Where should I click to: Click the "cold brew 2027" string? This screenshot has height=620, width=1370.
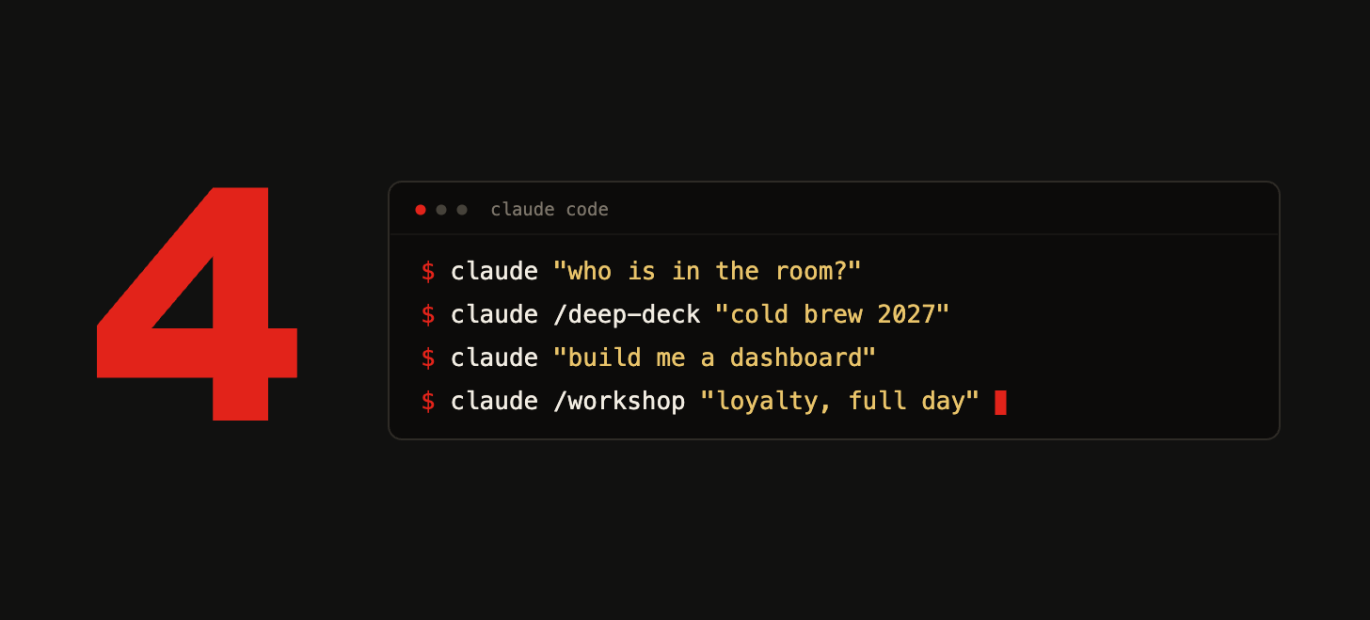pyautogui.click(x=832, y=314)
